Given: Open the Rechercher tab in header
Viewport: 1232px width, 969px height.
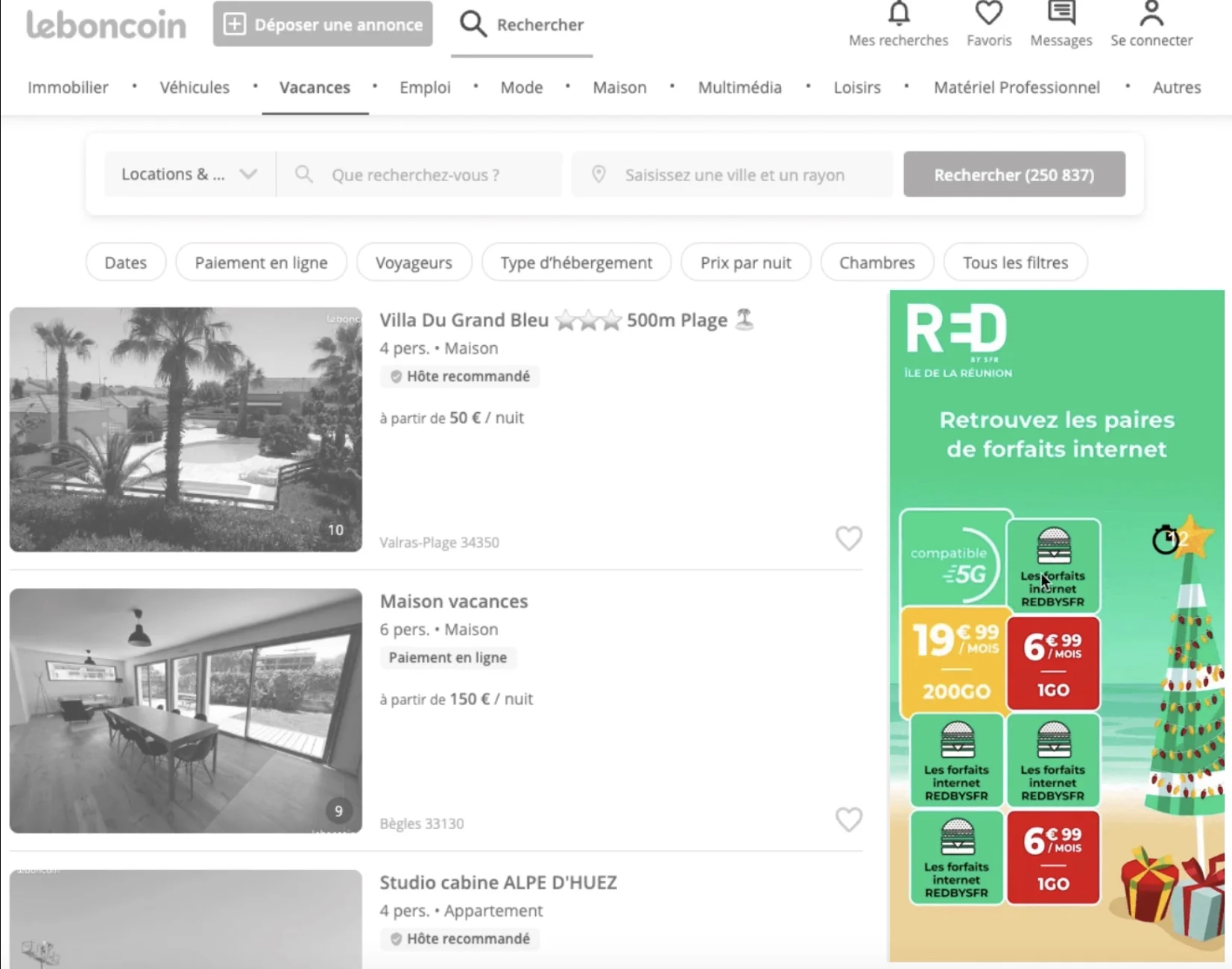Looking at the screenshot, I should 522,25.
